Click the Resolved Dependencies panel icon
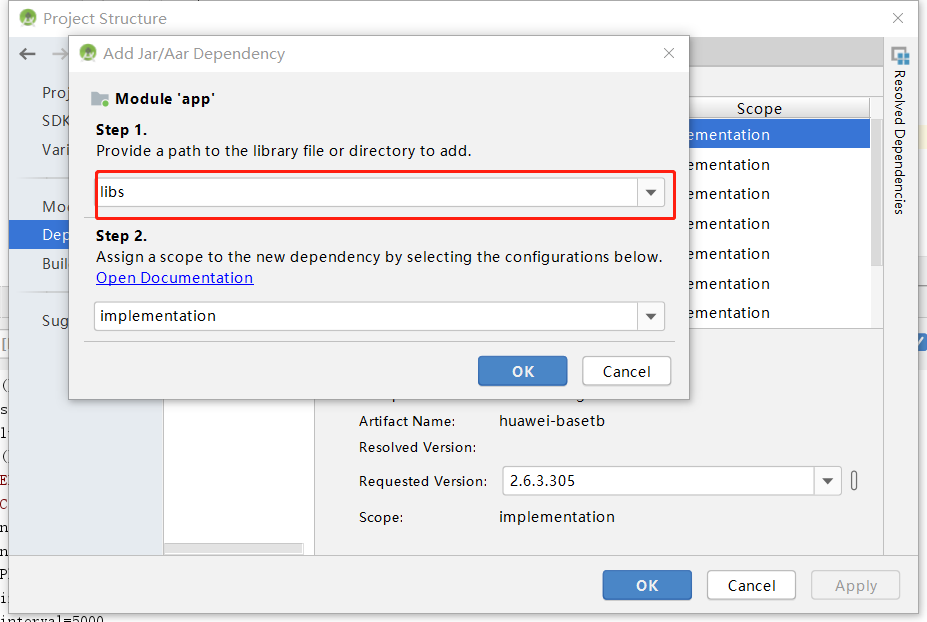This screenshot has height=622, width=927. point(900,56)
